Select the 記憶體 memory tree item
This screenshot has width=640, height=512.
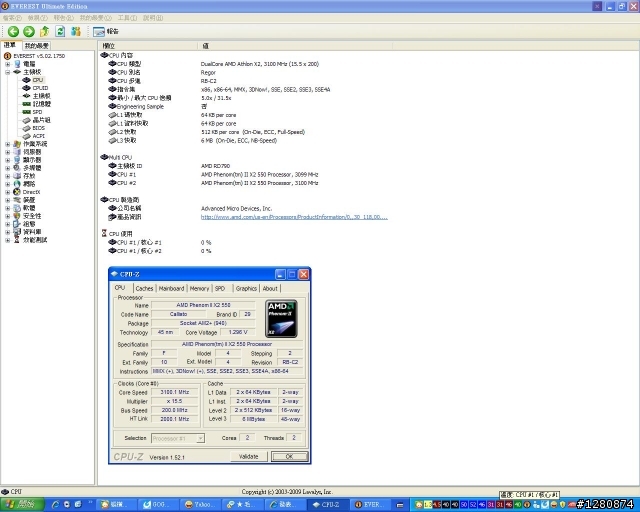(x=42, y=104)
